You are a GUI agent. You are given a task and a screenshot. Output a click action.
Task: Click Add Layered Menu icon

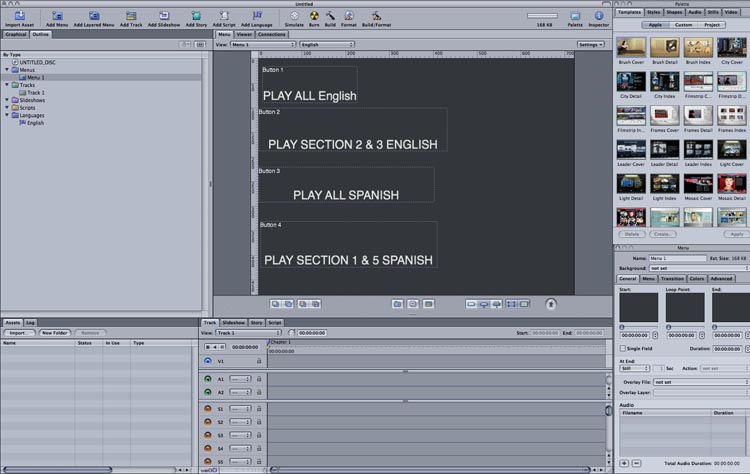(94, 16)
